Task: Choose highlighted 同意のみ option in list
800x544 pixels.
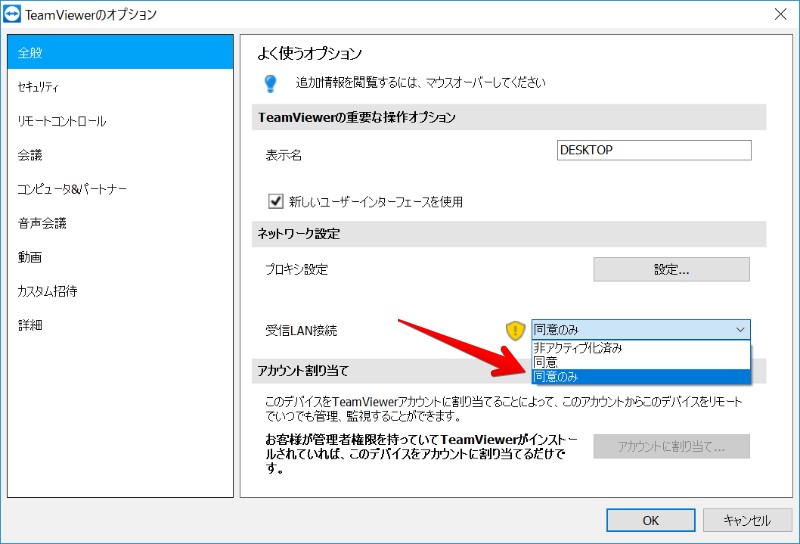Action: click(x=641, y=377)
